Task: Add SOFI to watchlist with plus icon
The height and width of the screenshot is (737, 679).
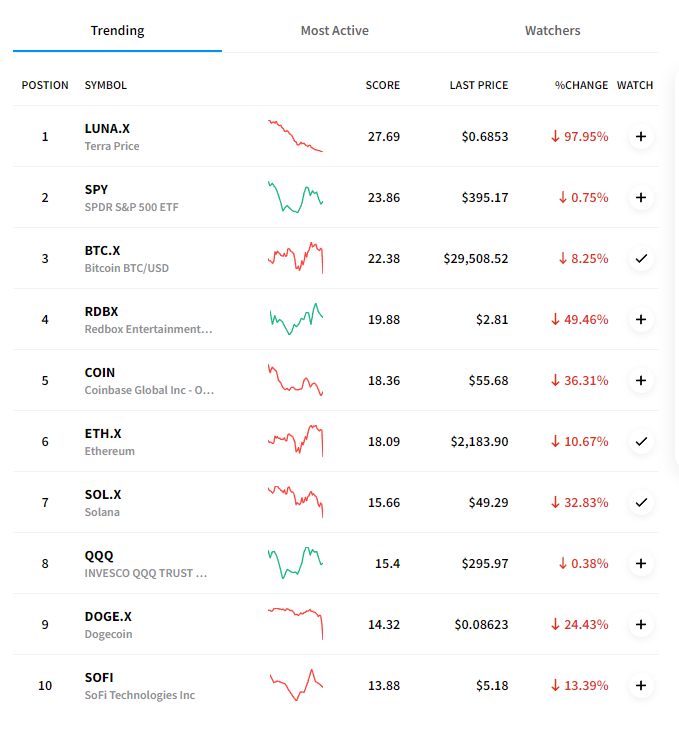Action: point(641,685)
